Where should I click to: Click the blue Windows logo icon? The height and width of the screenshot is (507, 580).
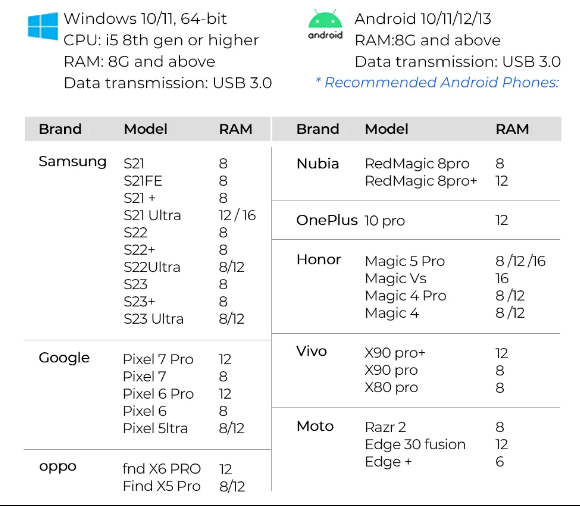43,26
